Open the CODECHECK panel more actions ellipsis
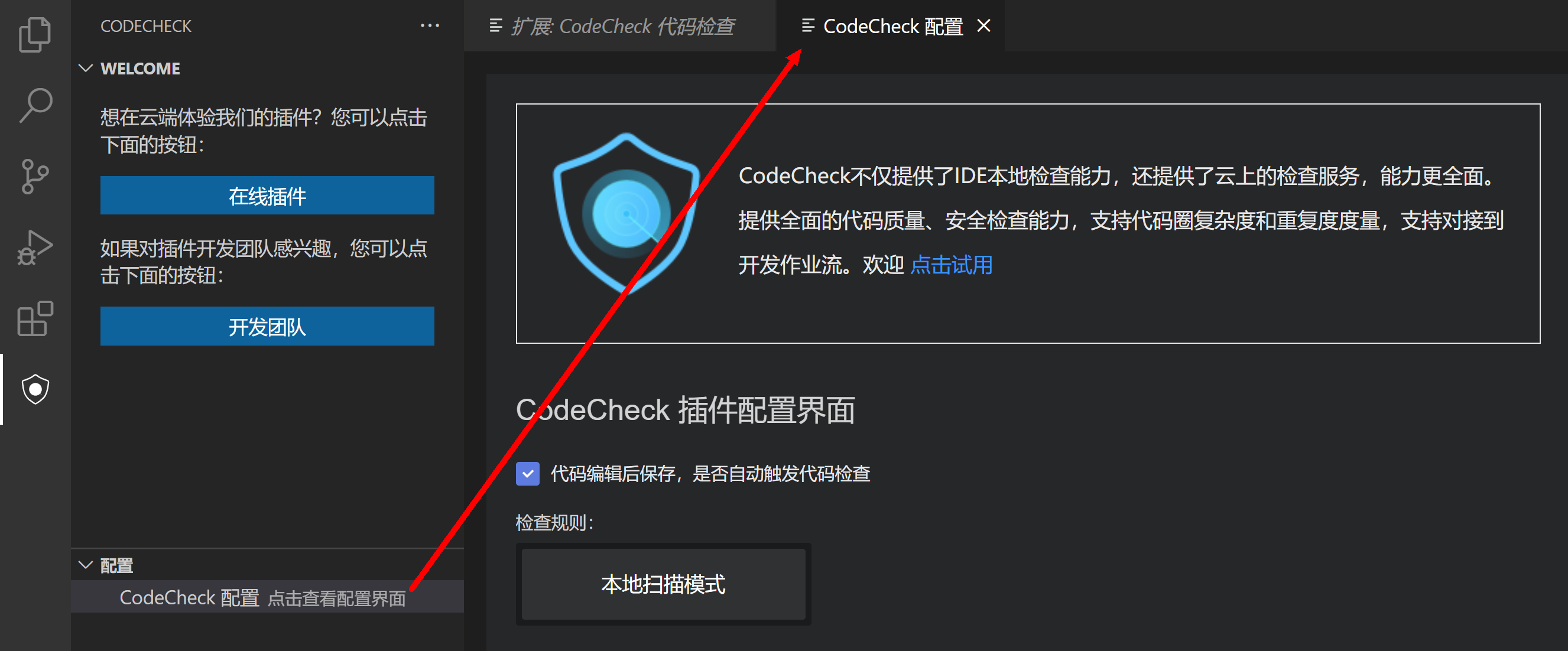Screen dimensions: 1568x651 coord(430,26)
